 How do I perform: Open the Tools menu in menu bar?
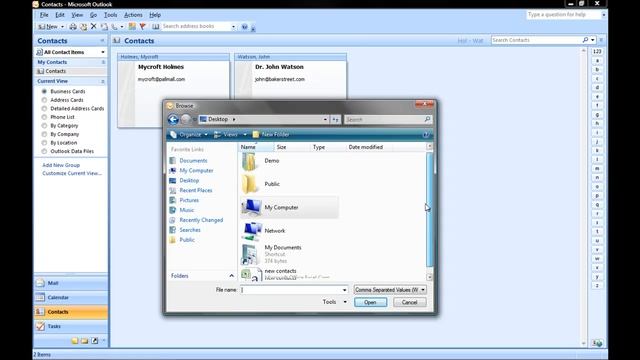point(110,15)
